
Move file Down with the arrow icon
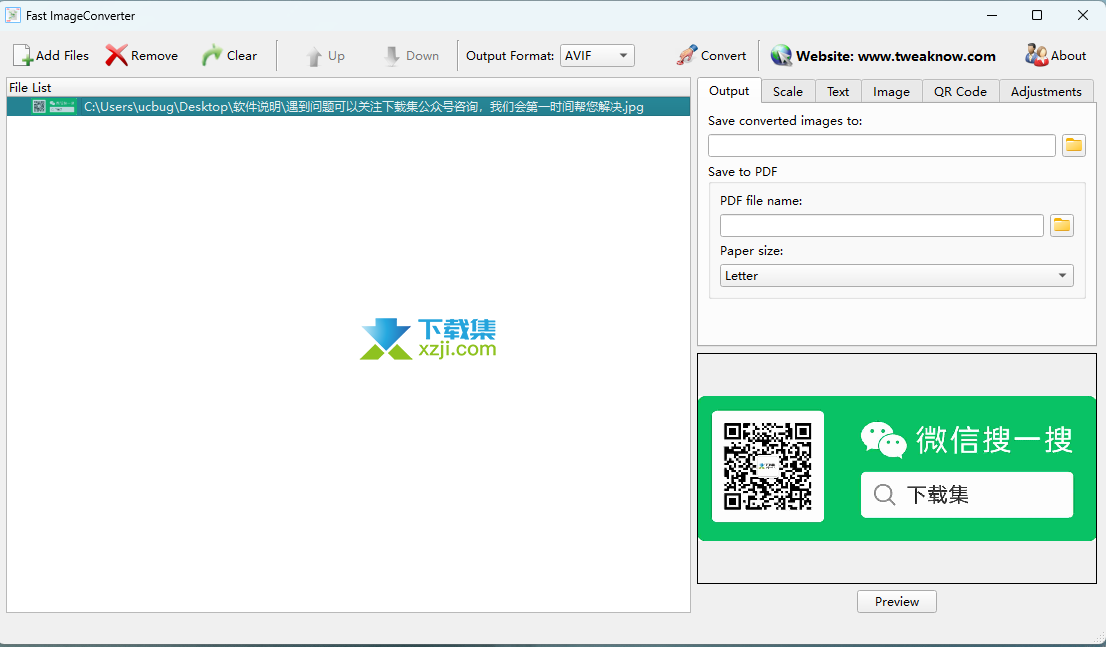[x=391, y=56]
